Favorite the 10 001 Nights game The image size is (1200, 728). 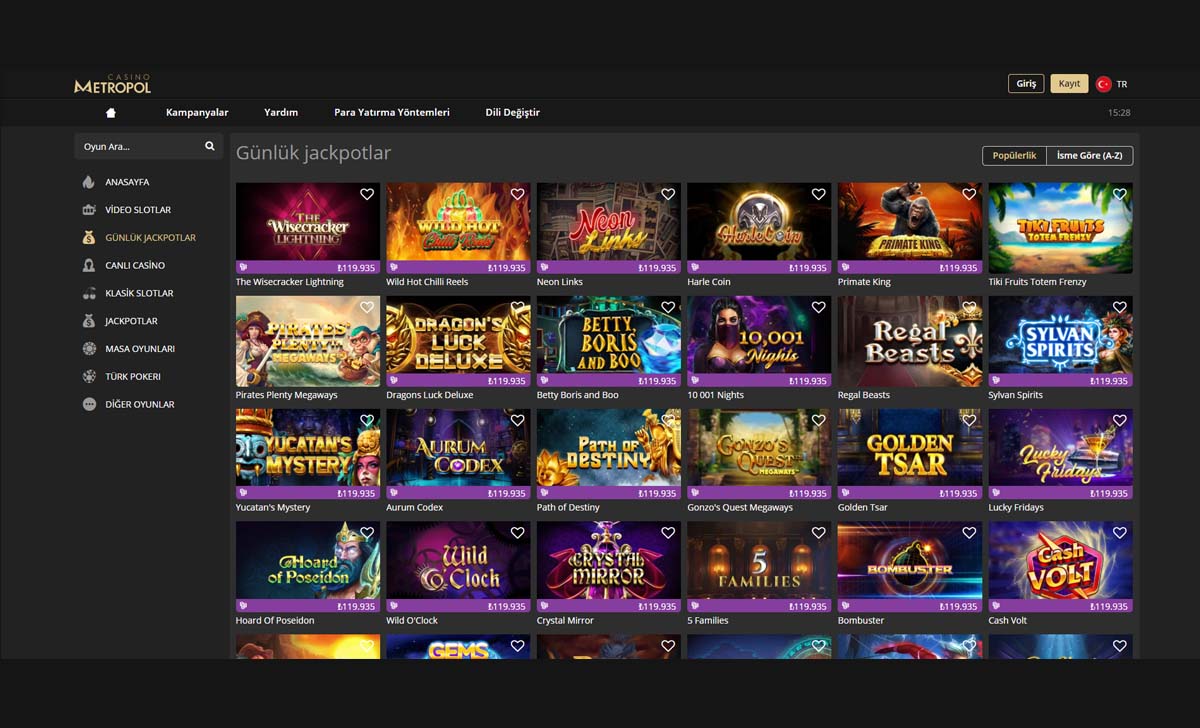tap(818, 308)
